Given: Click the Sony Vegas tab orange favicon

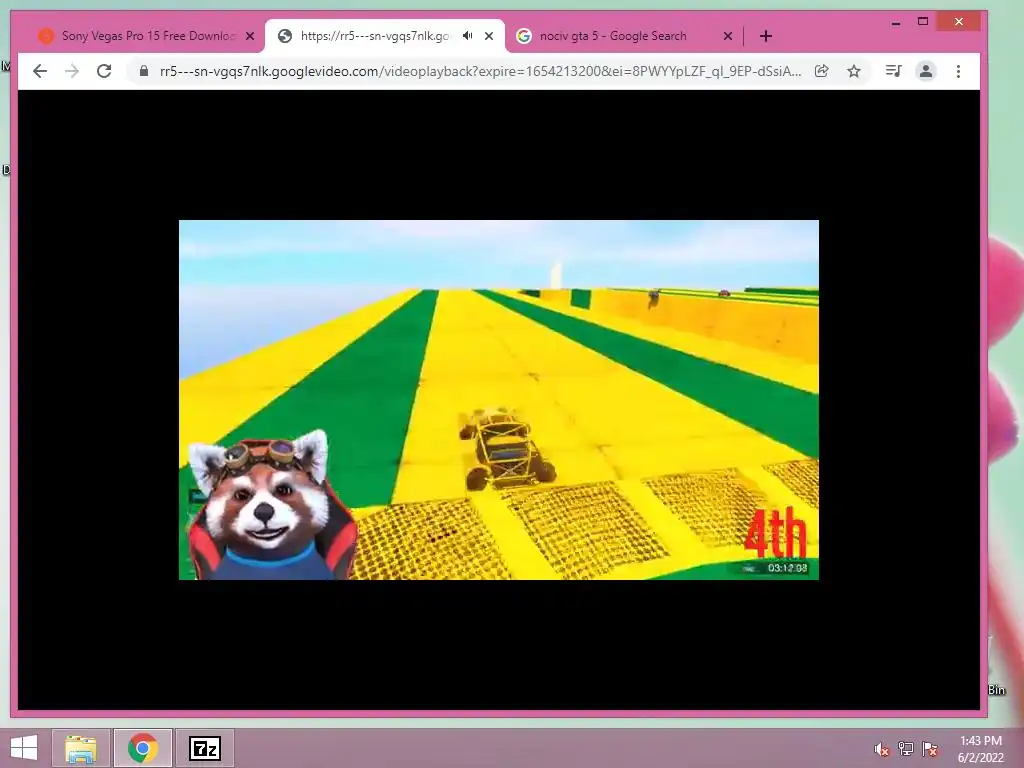Looking at the screenshot, I should click(46, 36).
